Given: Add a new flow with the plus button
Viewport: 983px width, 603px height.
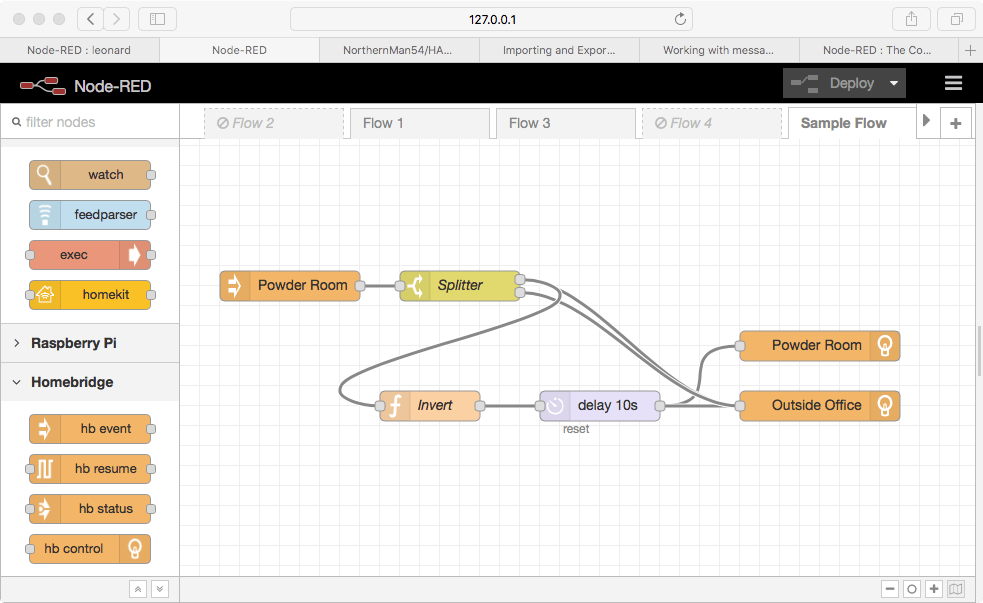Looking at the screenshot, I should 955,122.
